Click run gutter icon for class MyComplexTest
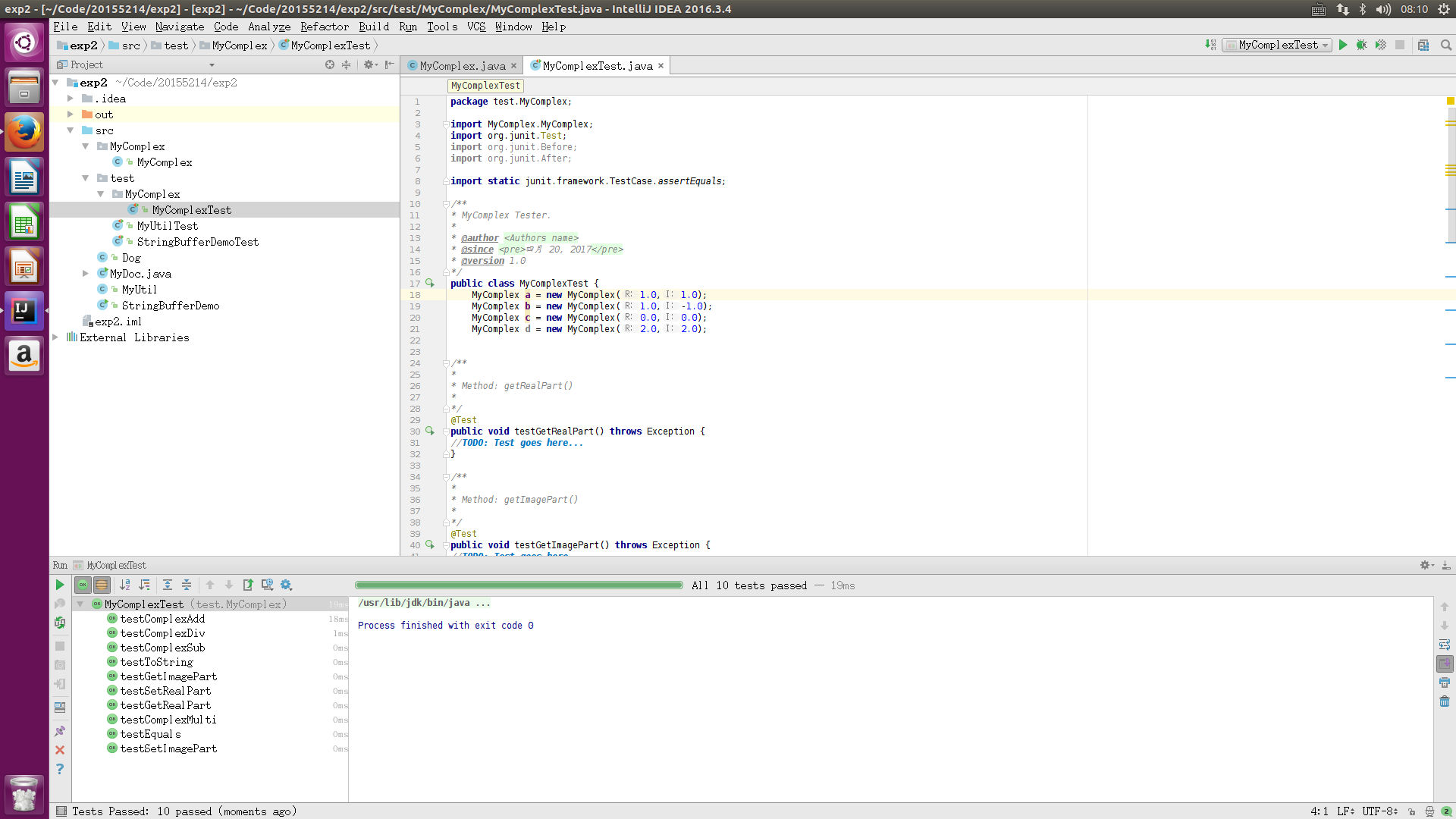 pos(429,283)
